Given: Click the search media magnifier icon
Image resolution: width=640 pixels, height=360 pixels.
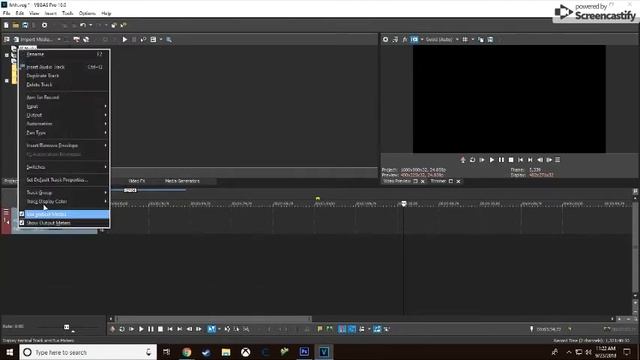Looking at the screenshot, I should pyautogui.click(x=169, y=40).
